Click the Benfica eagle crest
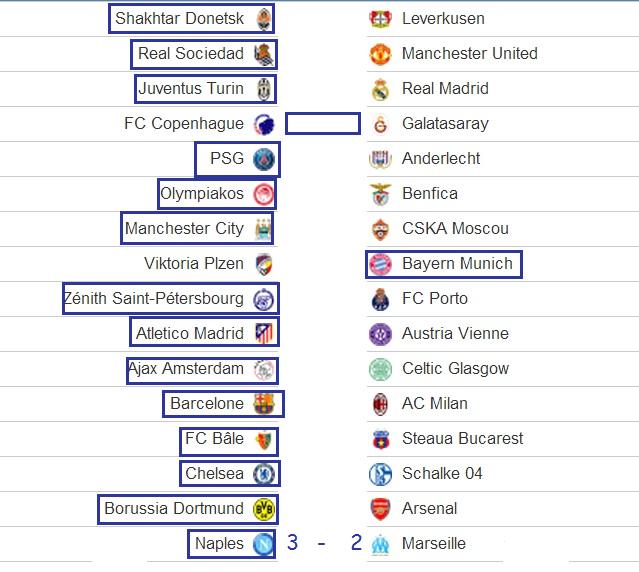This screenshot has width=639, height=572. click(x=380, y=194)
